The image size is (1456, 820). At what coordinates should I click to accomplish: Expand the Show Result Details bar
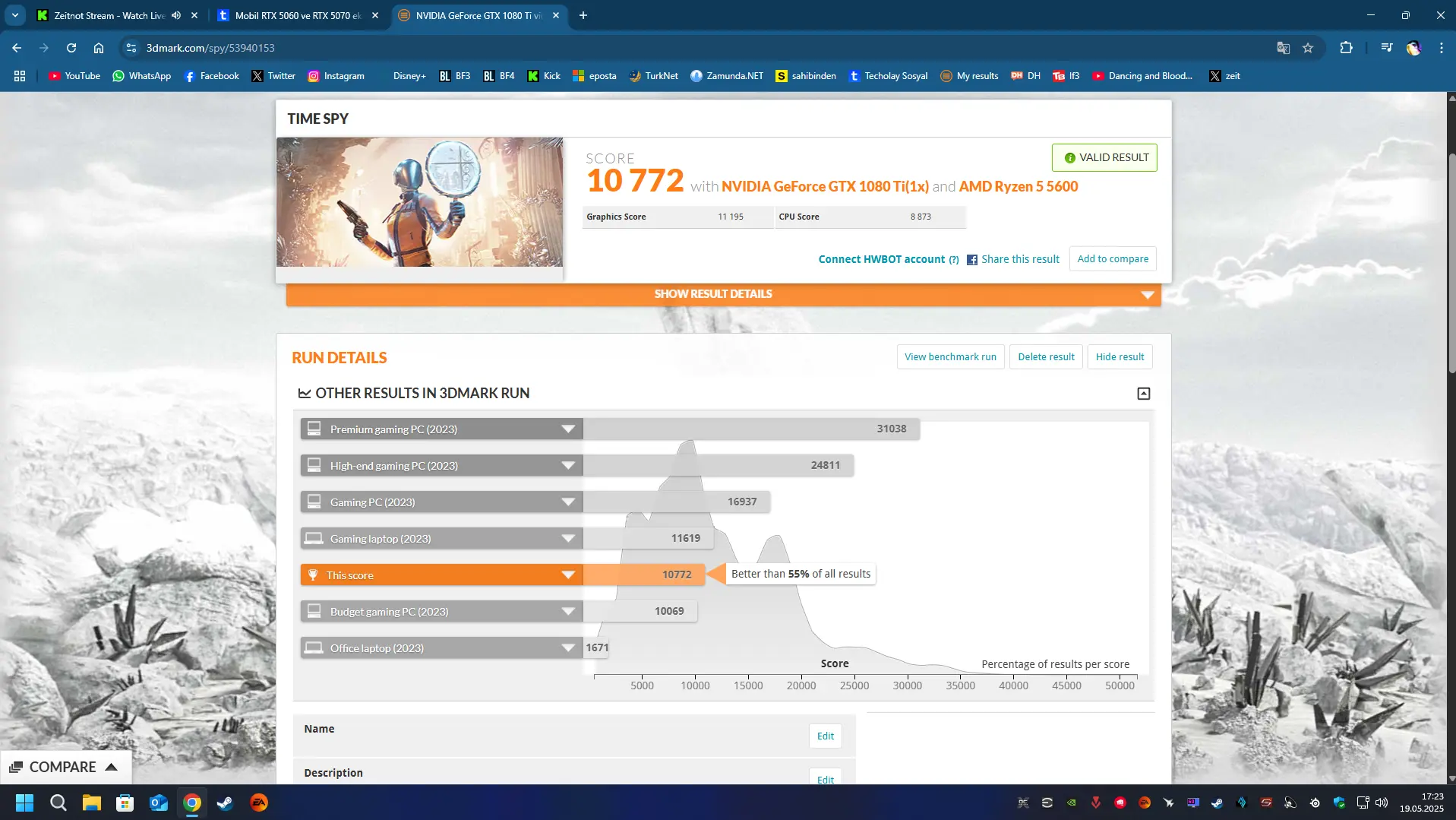point(723,295)
